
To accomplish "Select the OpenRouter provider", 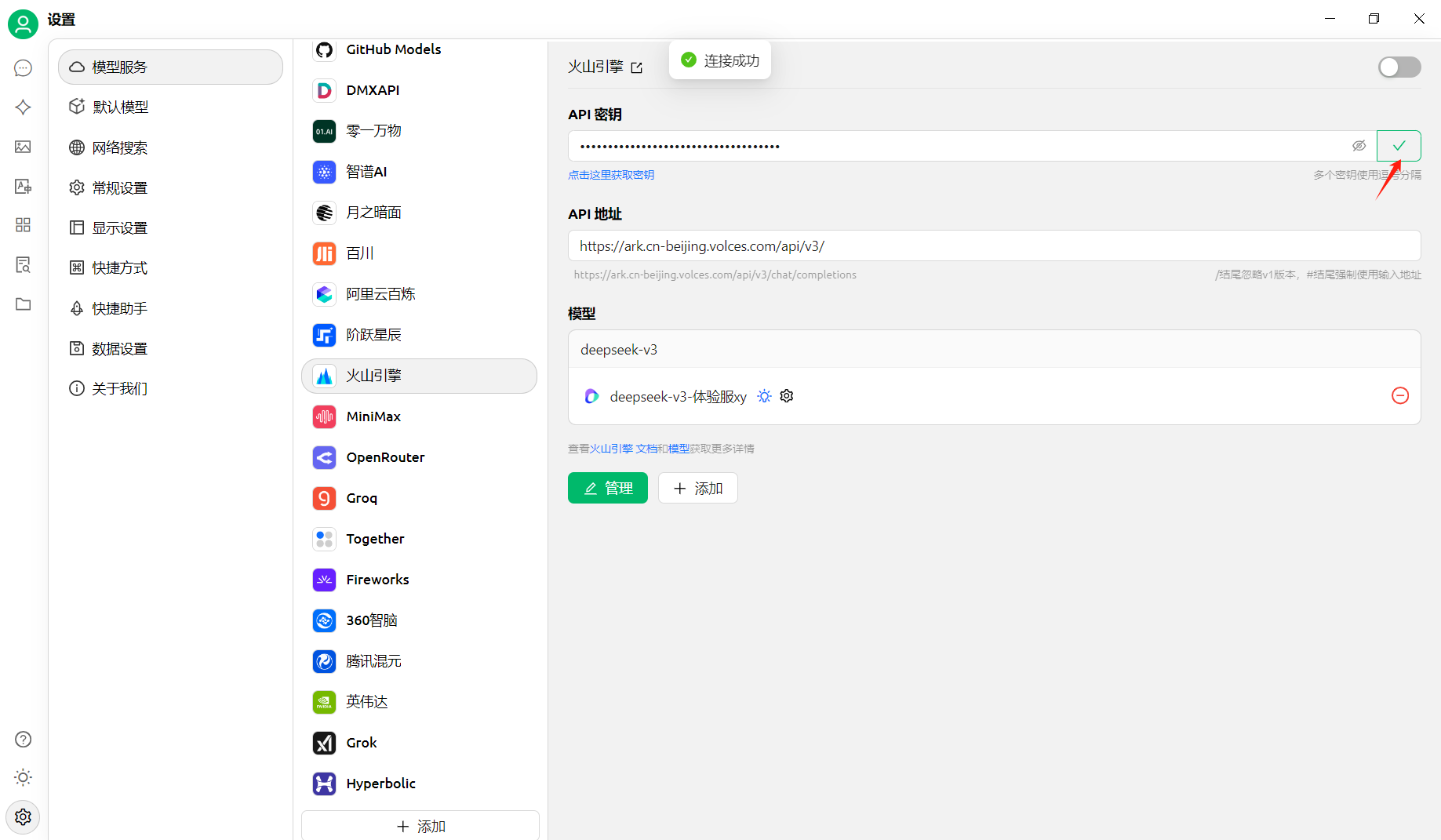I will 420,457.
